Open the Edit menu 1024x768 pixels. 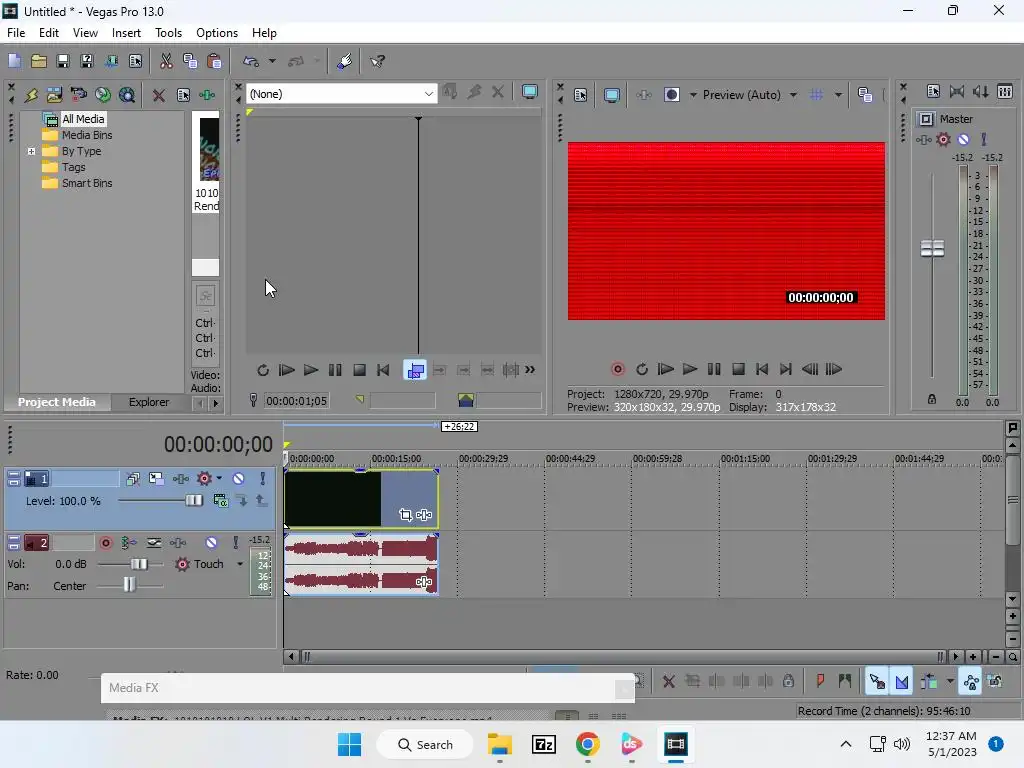click(48, 33)
